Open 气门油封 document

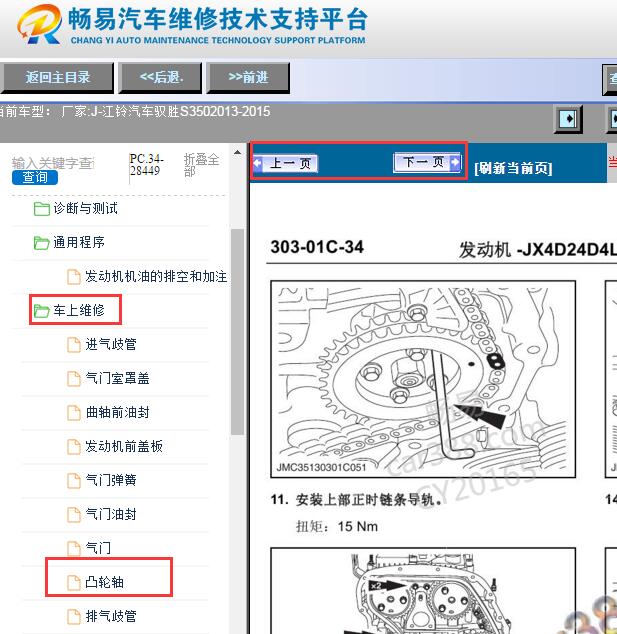(x=111, y=514)
